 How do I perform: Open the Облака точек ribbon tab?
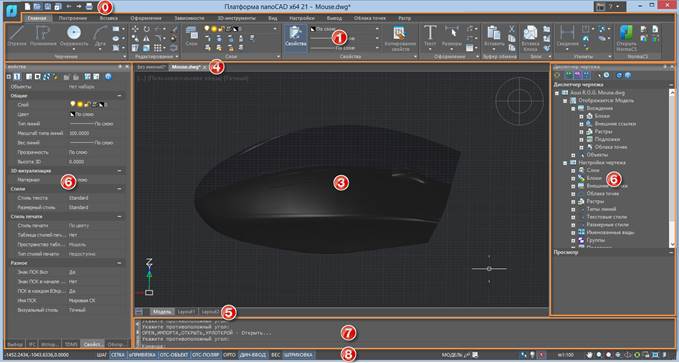[369, 18]
